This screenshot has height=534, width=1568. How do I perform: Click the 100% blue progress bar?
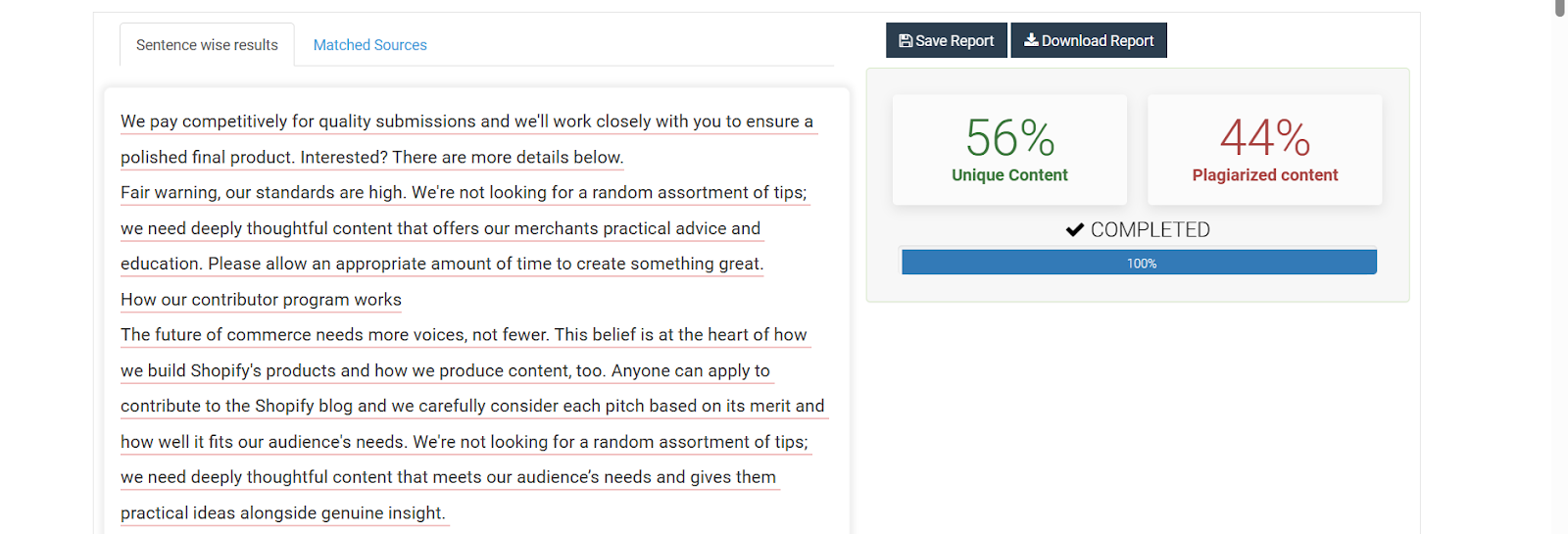tap(1139, 263)
